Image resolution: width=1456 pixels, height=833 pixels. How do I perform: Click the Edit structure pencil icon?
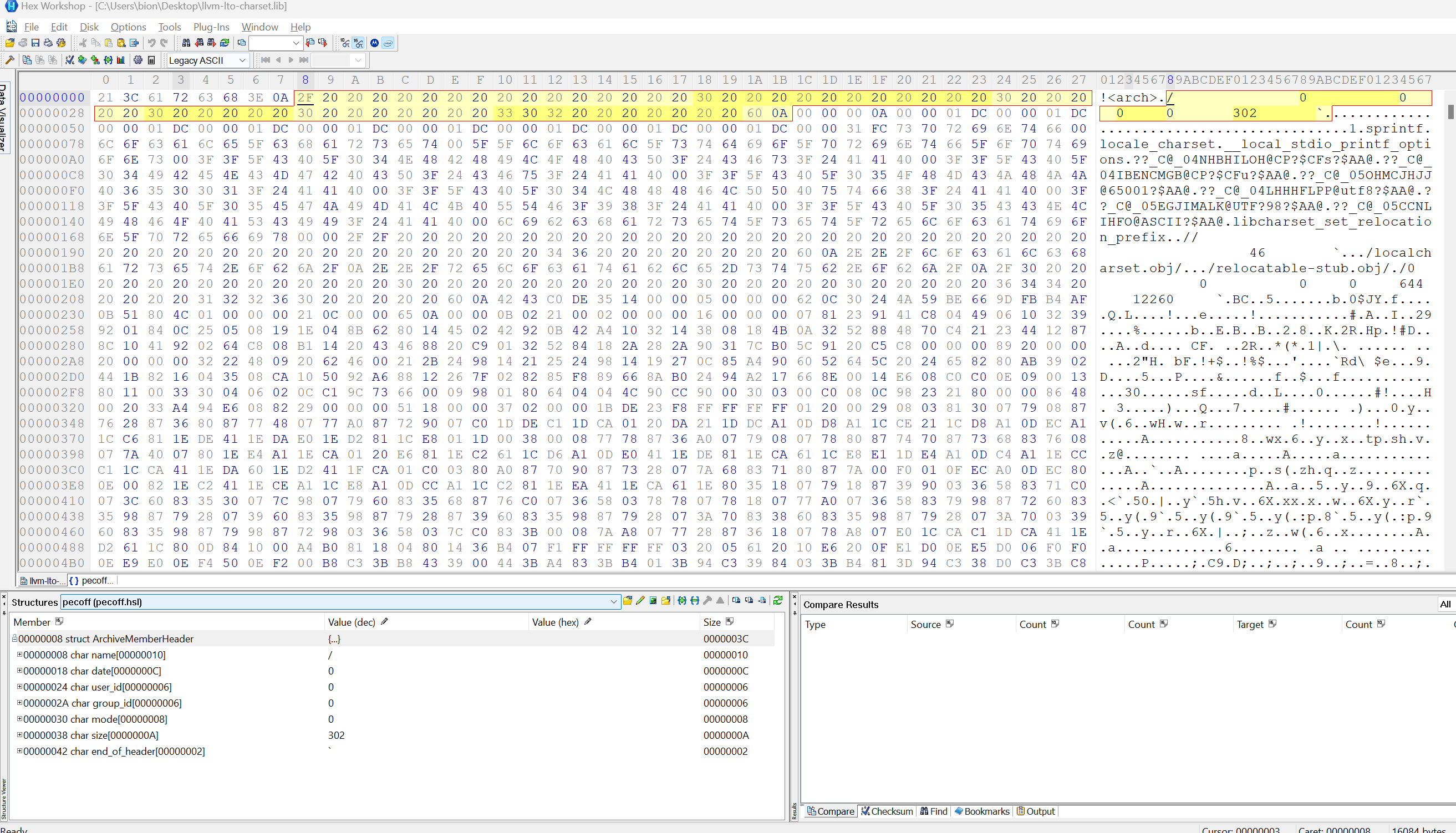coord(640,601)
